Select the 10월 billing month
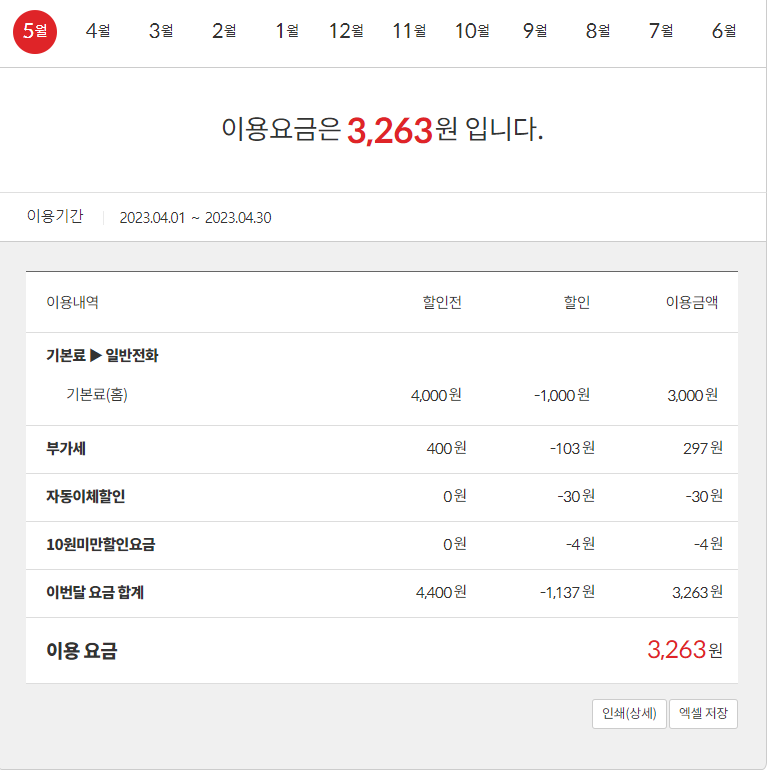The image size is (770, 776). 472,31
